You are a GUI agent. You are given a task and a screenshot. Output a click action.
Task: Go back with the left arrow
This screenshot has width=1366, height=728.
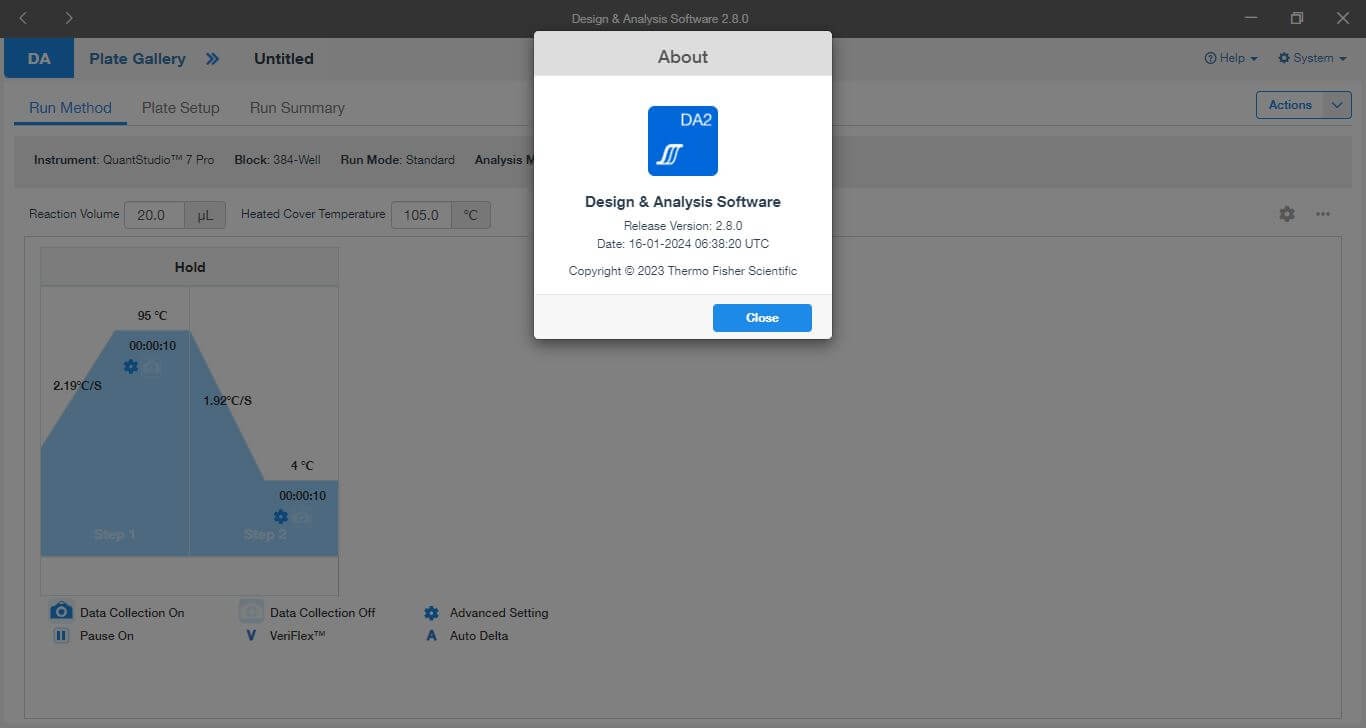[24, 18]
